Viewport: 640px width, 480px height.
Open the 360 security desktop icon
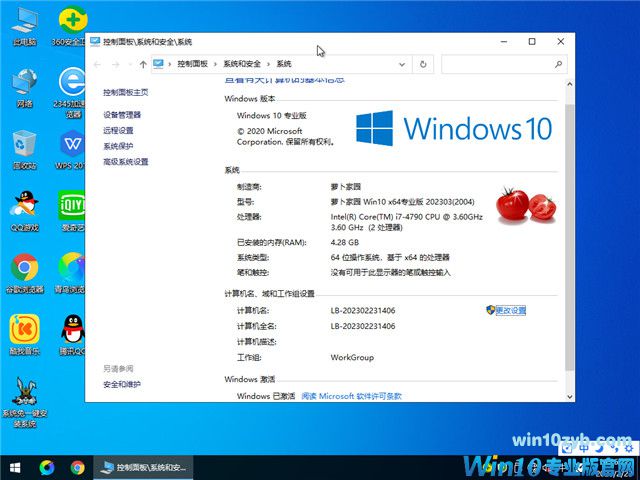tap(70, 26)
